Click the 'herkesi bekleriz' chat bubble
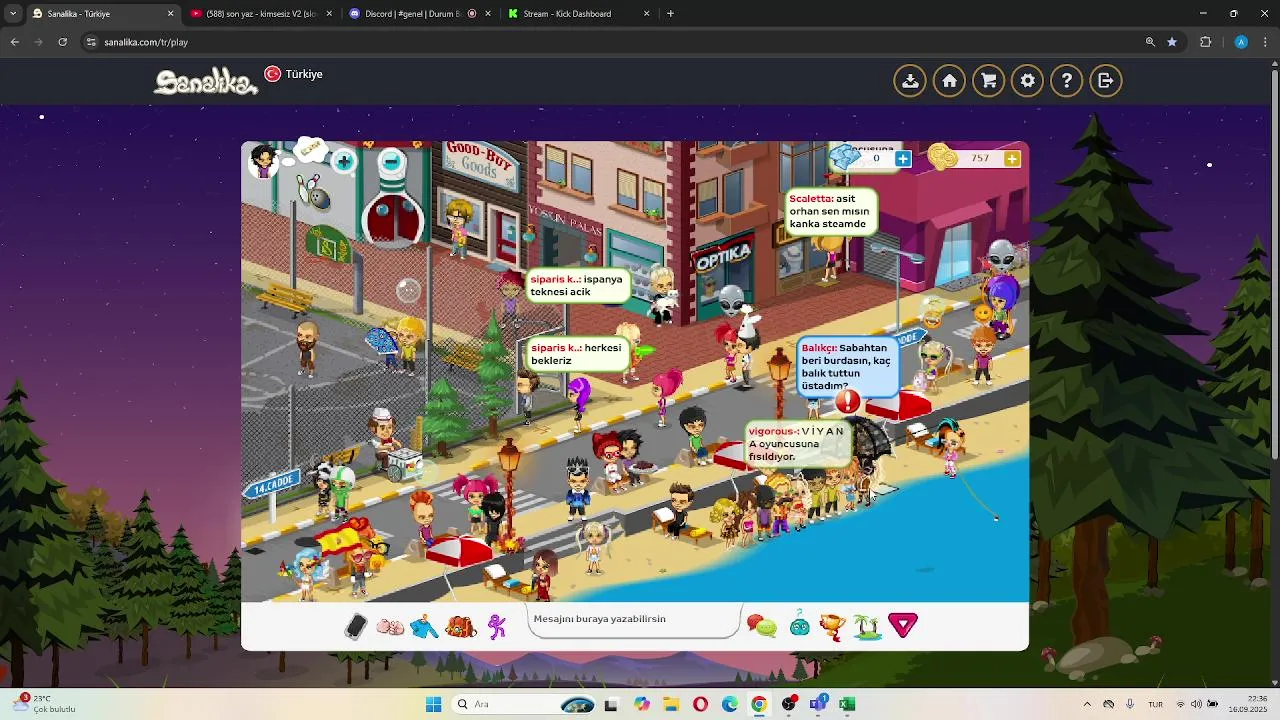 [x=578, y=354]
